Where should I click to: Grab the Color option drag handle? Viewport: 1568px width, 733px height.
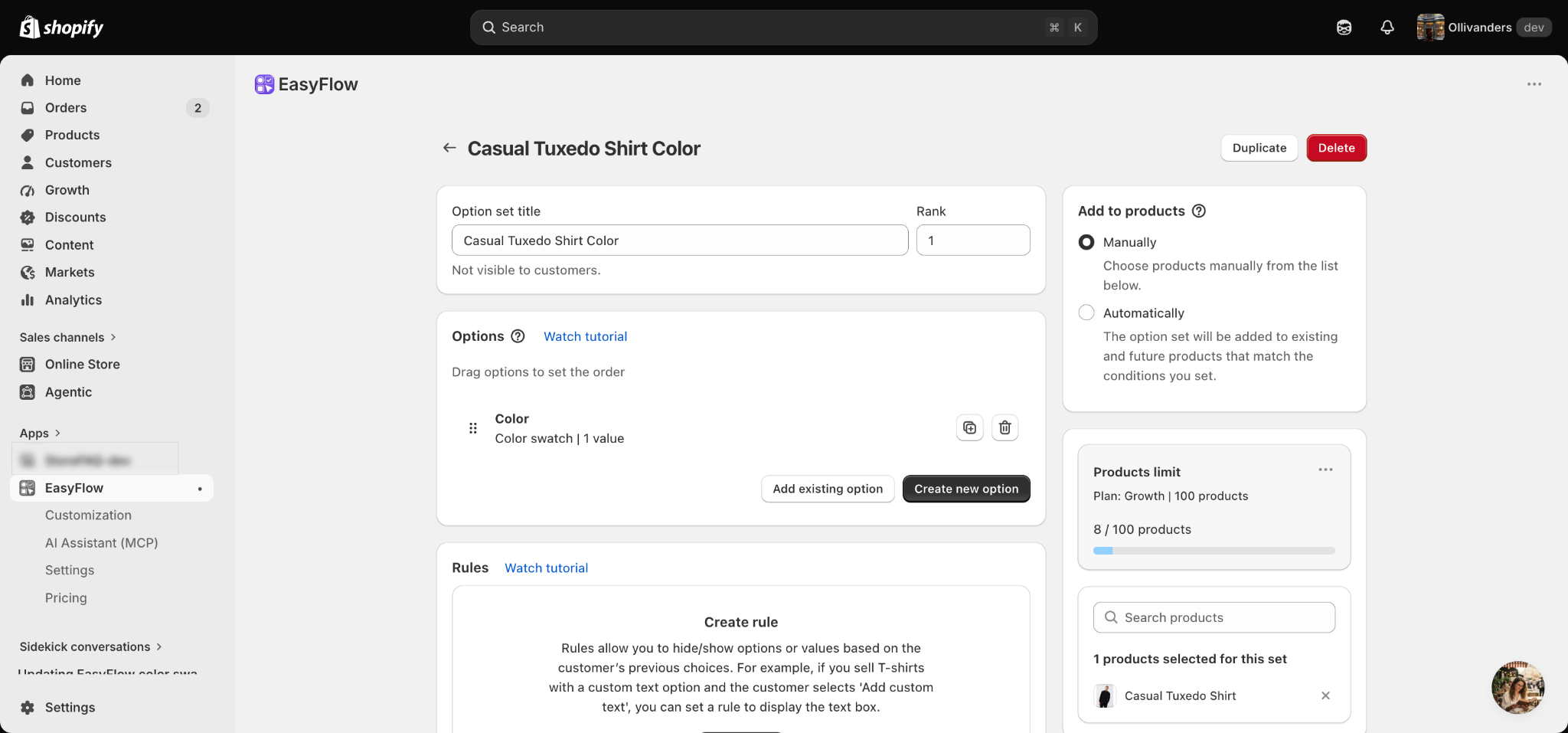[473, 428]
